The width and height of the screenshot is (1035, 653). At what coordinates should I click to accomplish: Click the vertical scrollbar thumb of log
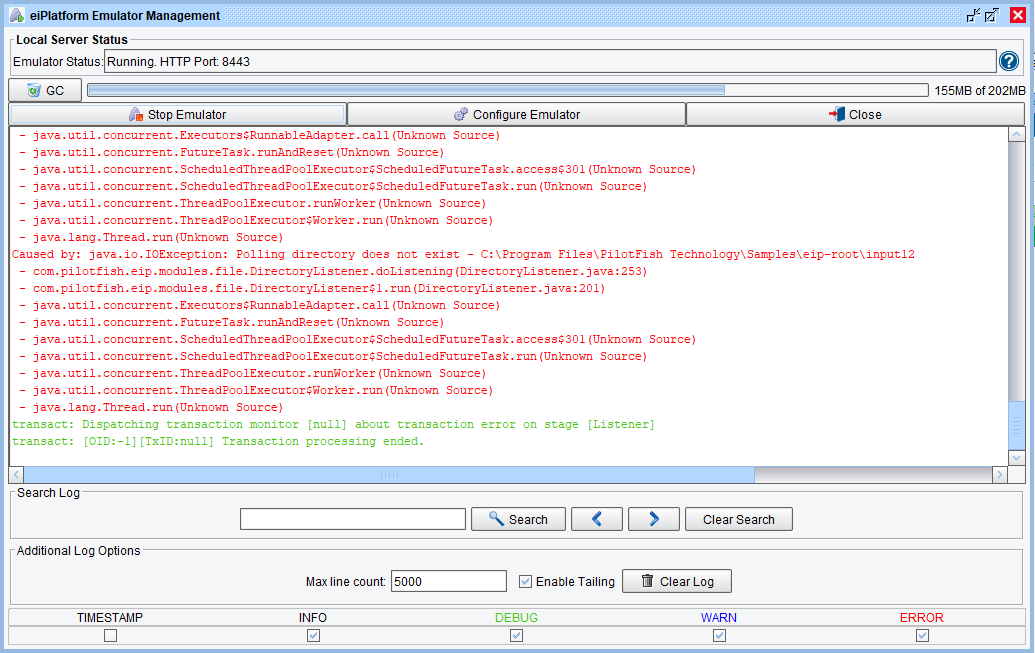coord(1017,425)
